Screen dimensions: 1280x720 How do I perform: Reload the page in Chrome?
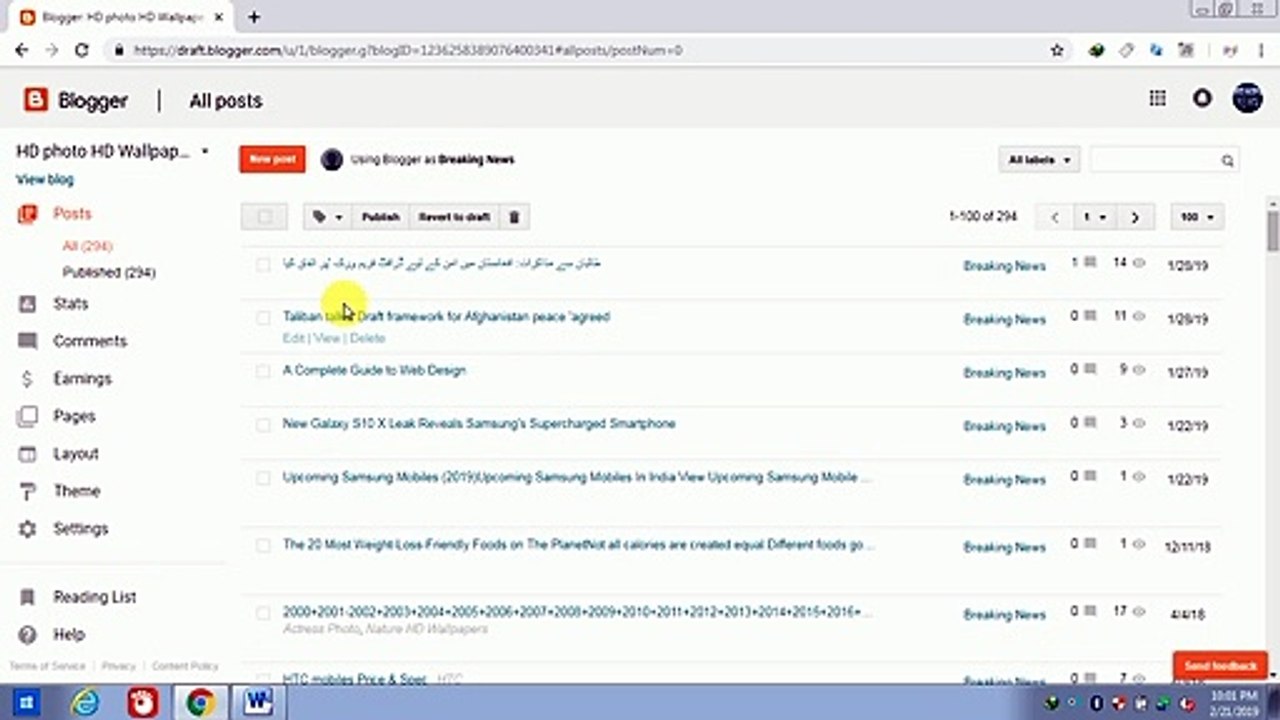(82, 50)
